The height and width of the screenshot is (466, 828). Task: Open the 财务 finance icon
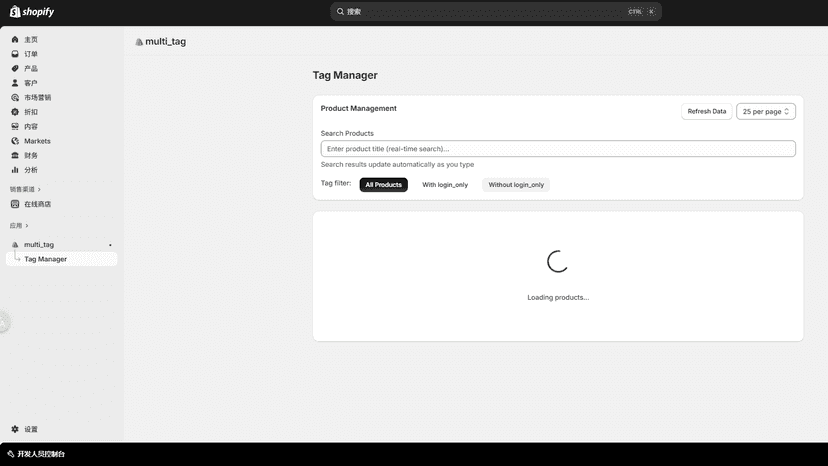15,155
